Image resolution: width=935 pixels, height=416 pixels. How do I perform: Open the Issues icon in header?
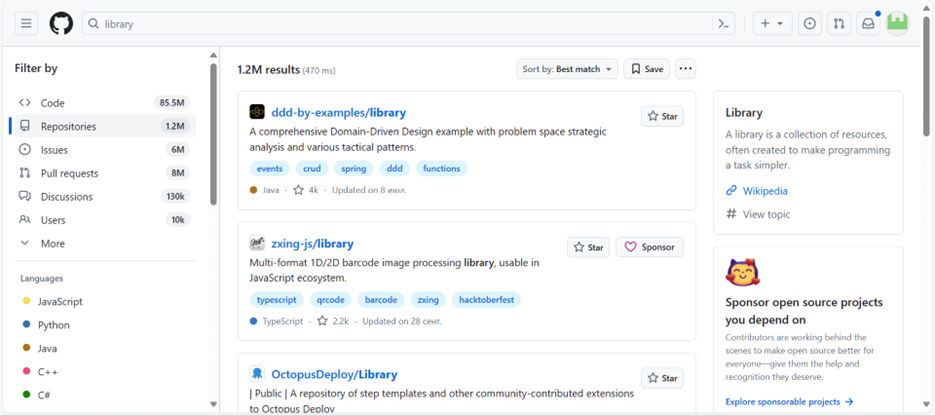tap(810, 24)
